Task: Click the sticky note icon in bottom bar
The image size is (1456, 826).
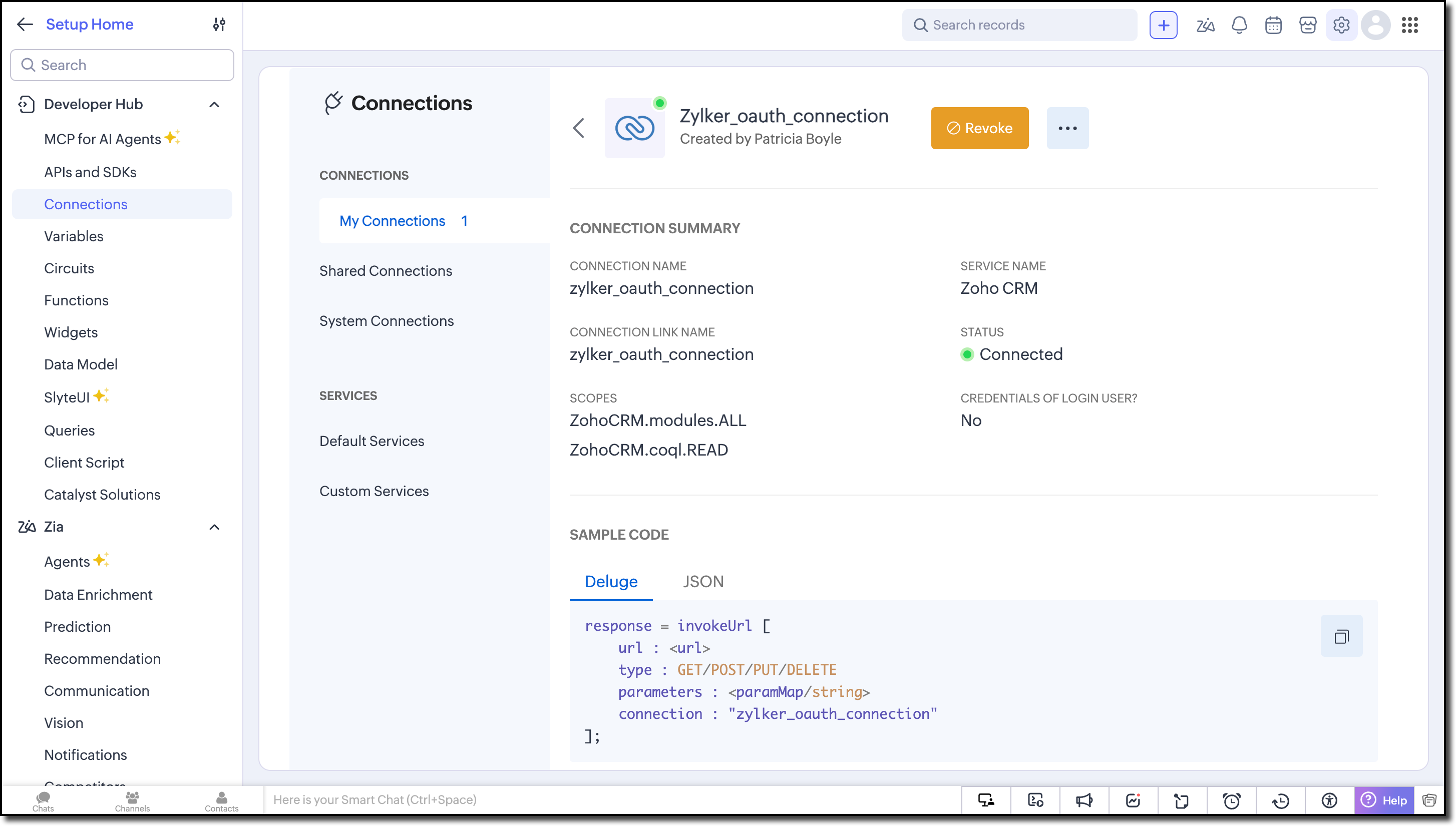Action: pos(1182,800)
